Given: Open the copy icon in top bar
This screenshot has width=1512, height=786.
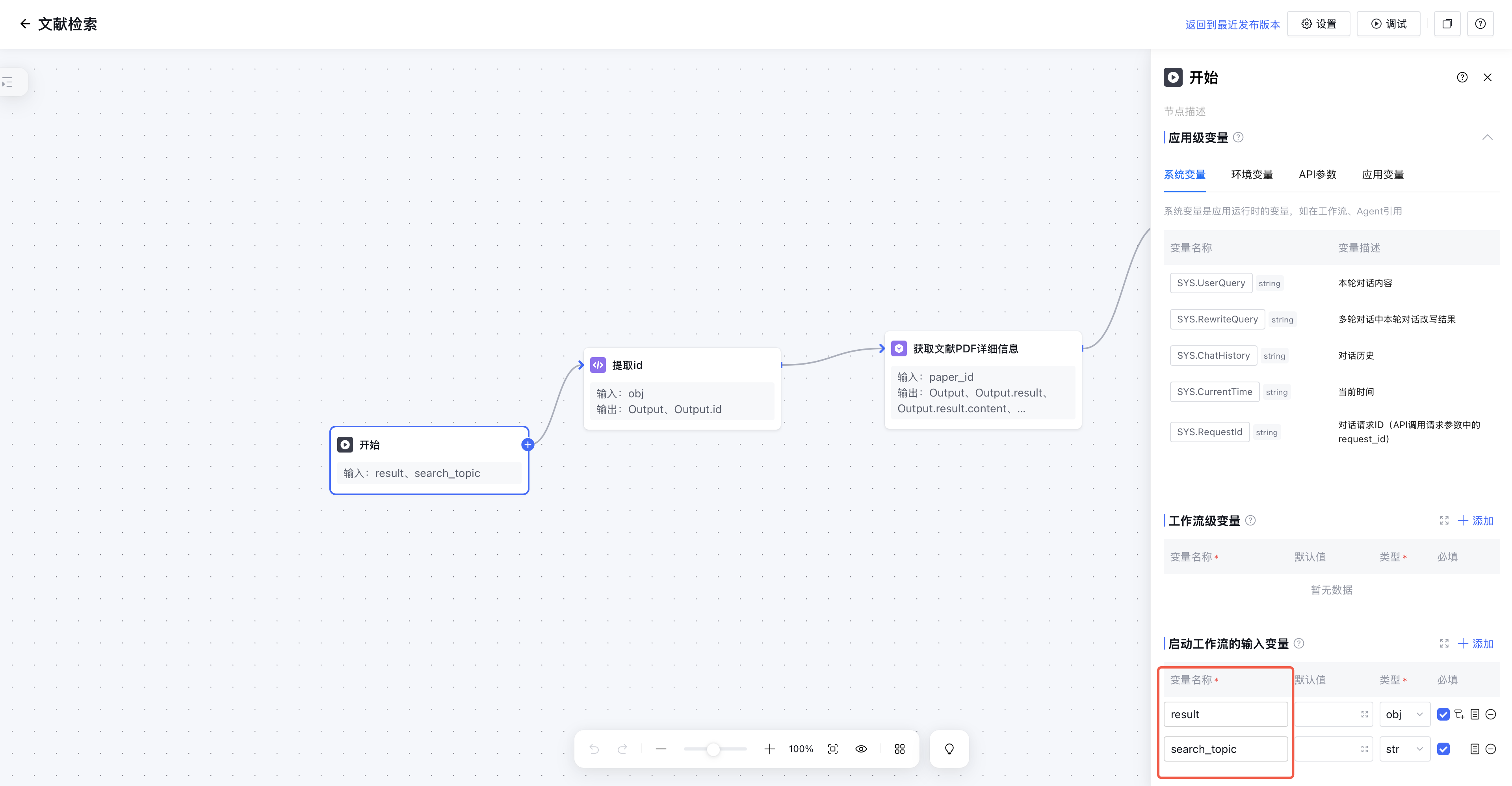Looking at the screenshot, I should [x=1447, y=24].
